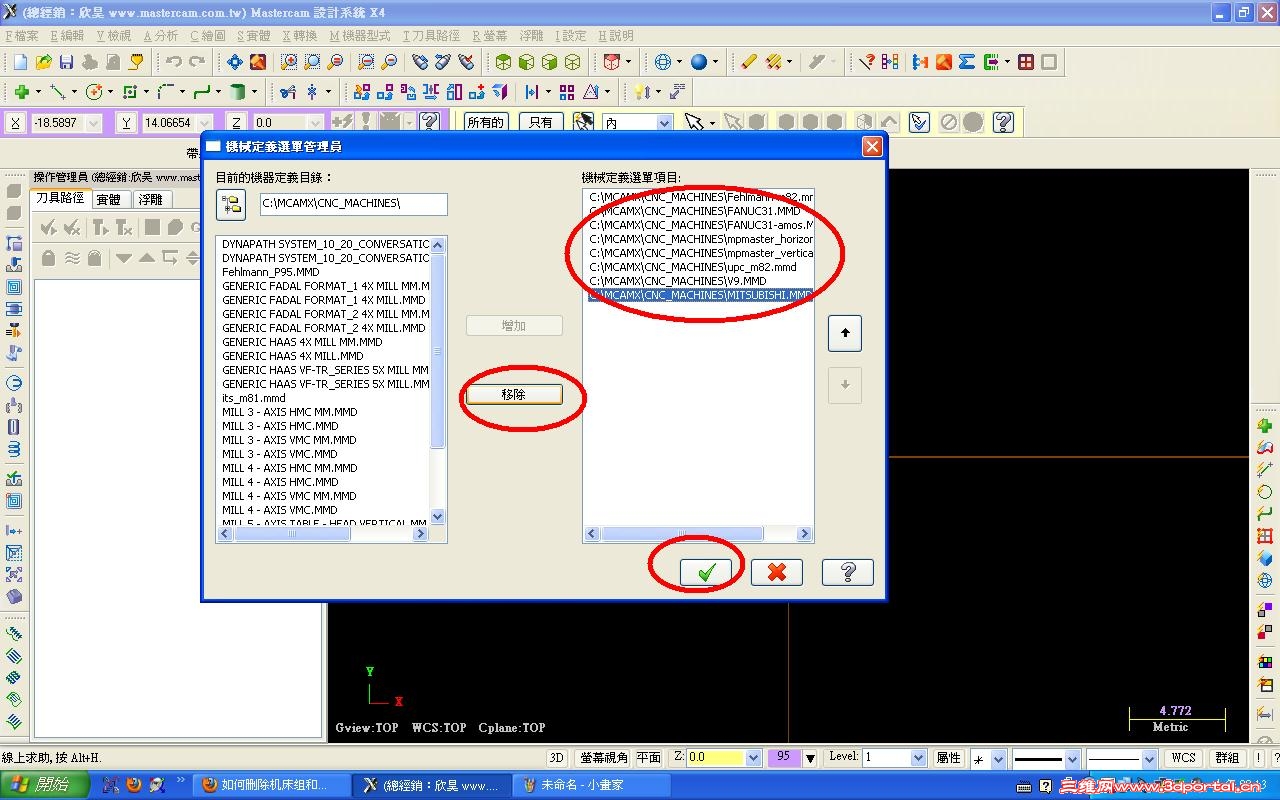Open the 編輯 Edit menu

[68, 35]
